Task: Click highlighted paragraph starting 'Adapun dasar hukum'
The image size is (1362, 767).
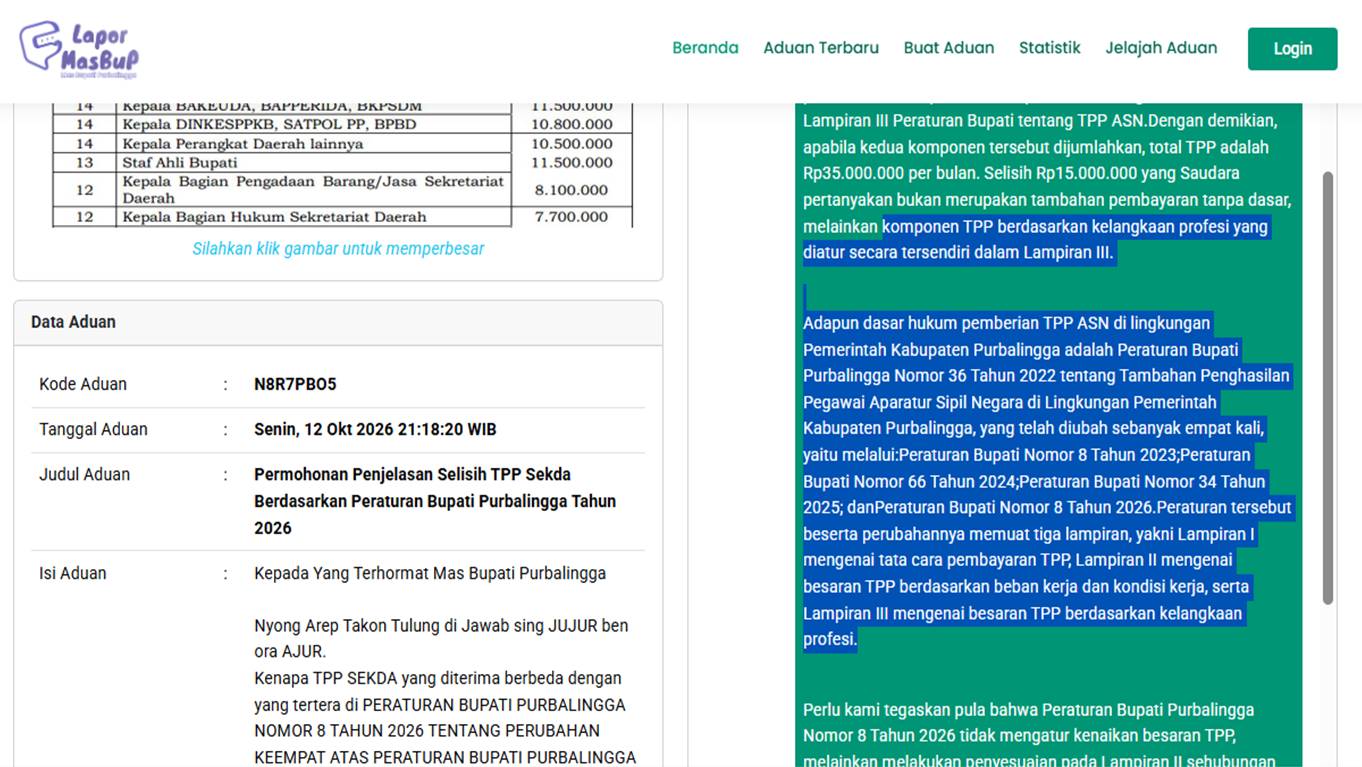Action: click(1047, 481)
